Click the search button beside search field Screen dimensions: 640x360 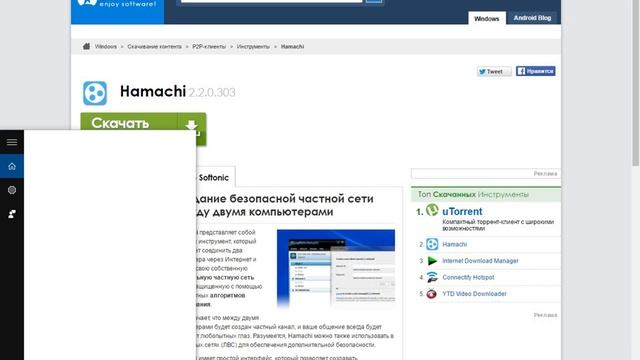(374, 1)
